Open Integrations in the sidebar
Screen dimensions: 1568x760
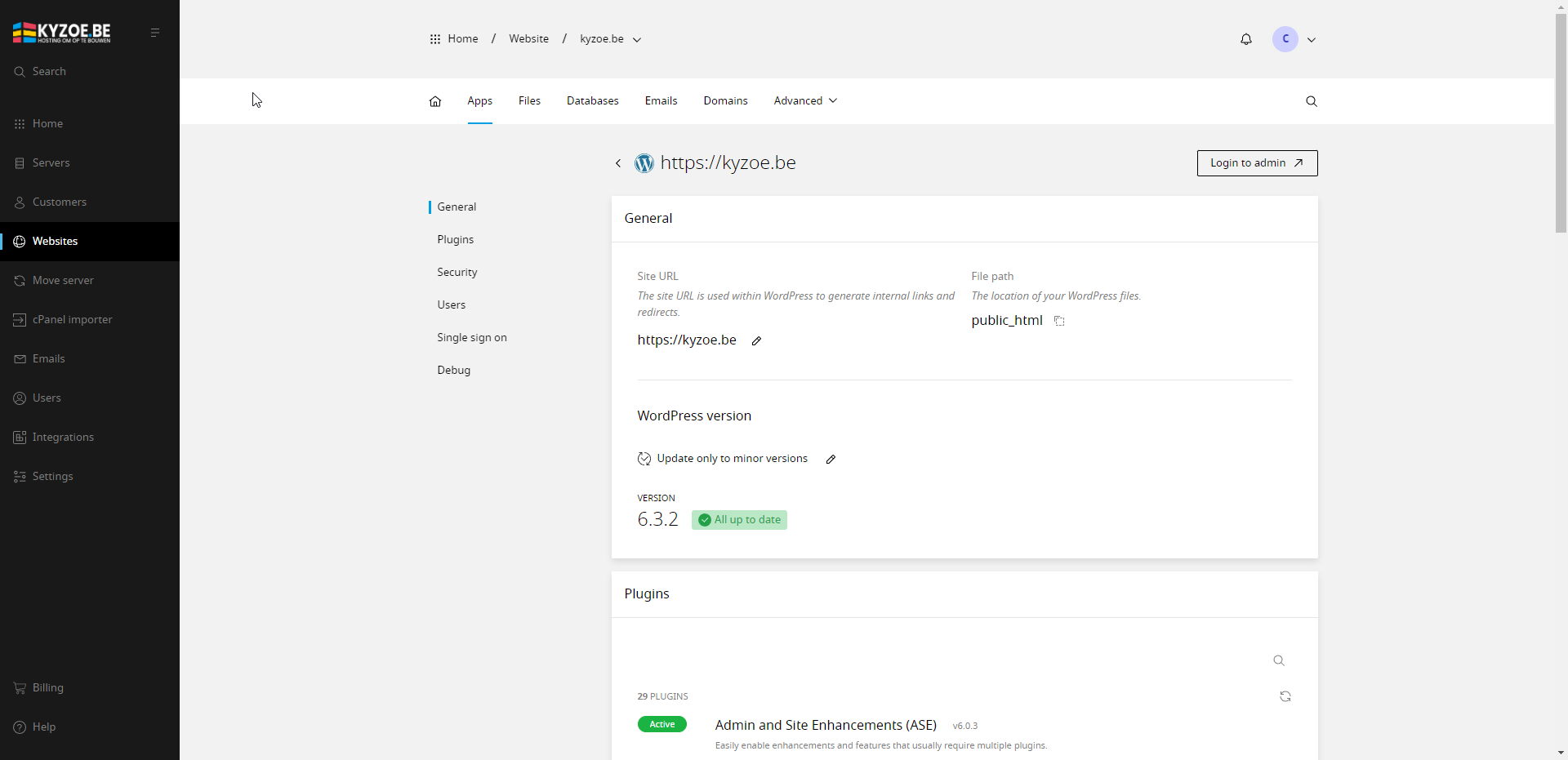(x=90, y=438)
